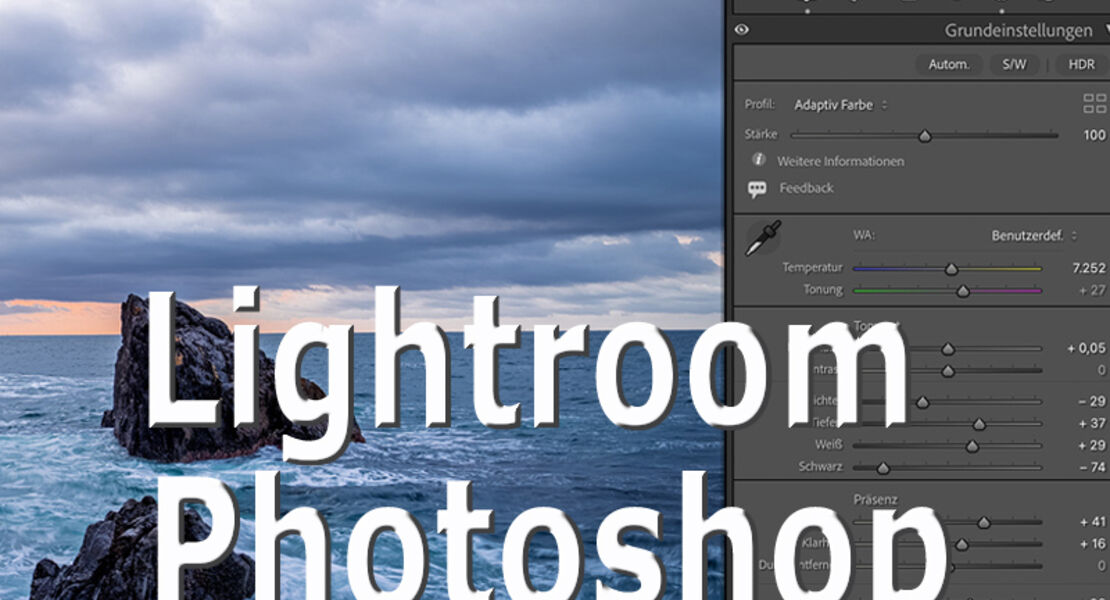
Task: Toggle the Grundeinstellungen panel eye icon
Action: [741, 30]
